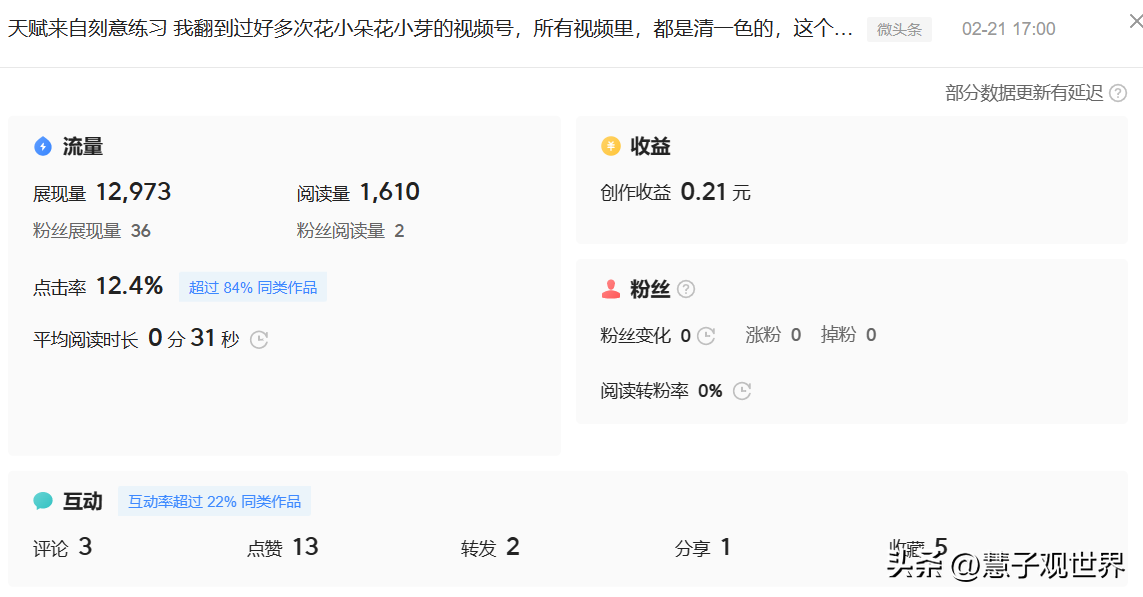1143x597 pixels.
Task: Click the 微头条 tag label
Action: tap(899, 29)
